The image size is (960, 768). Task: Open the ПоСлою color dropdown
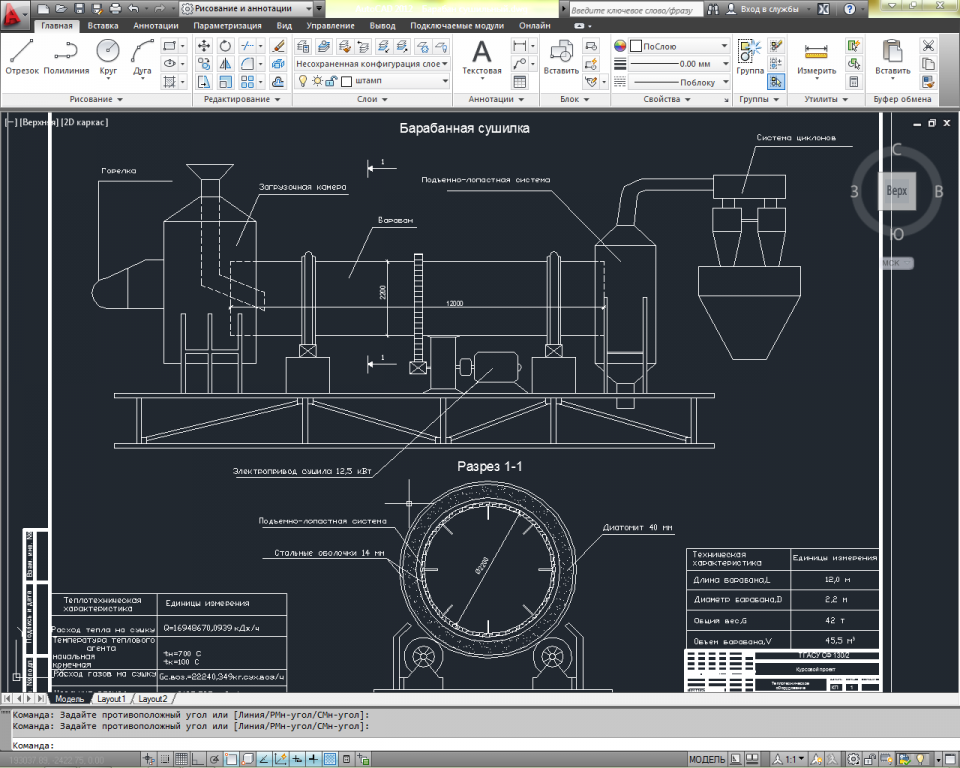(x=680, y=46)
